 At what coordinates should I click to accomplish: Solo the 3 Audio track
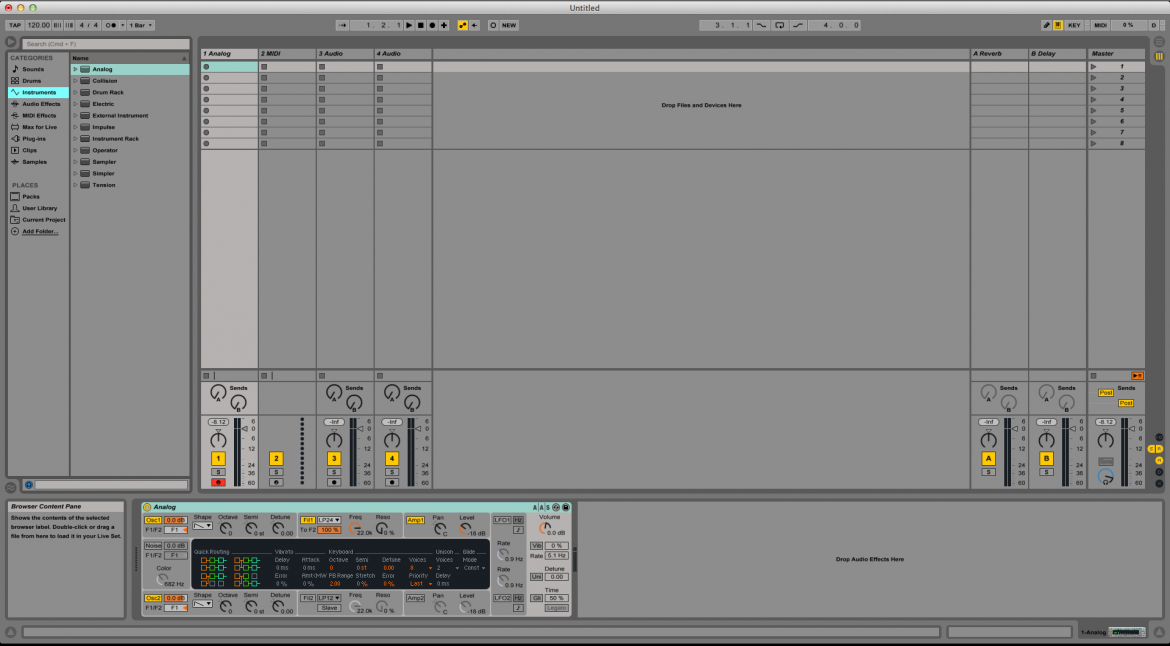tap(334, 472)
